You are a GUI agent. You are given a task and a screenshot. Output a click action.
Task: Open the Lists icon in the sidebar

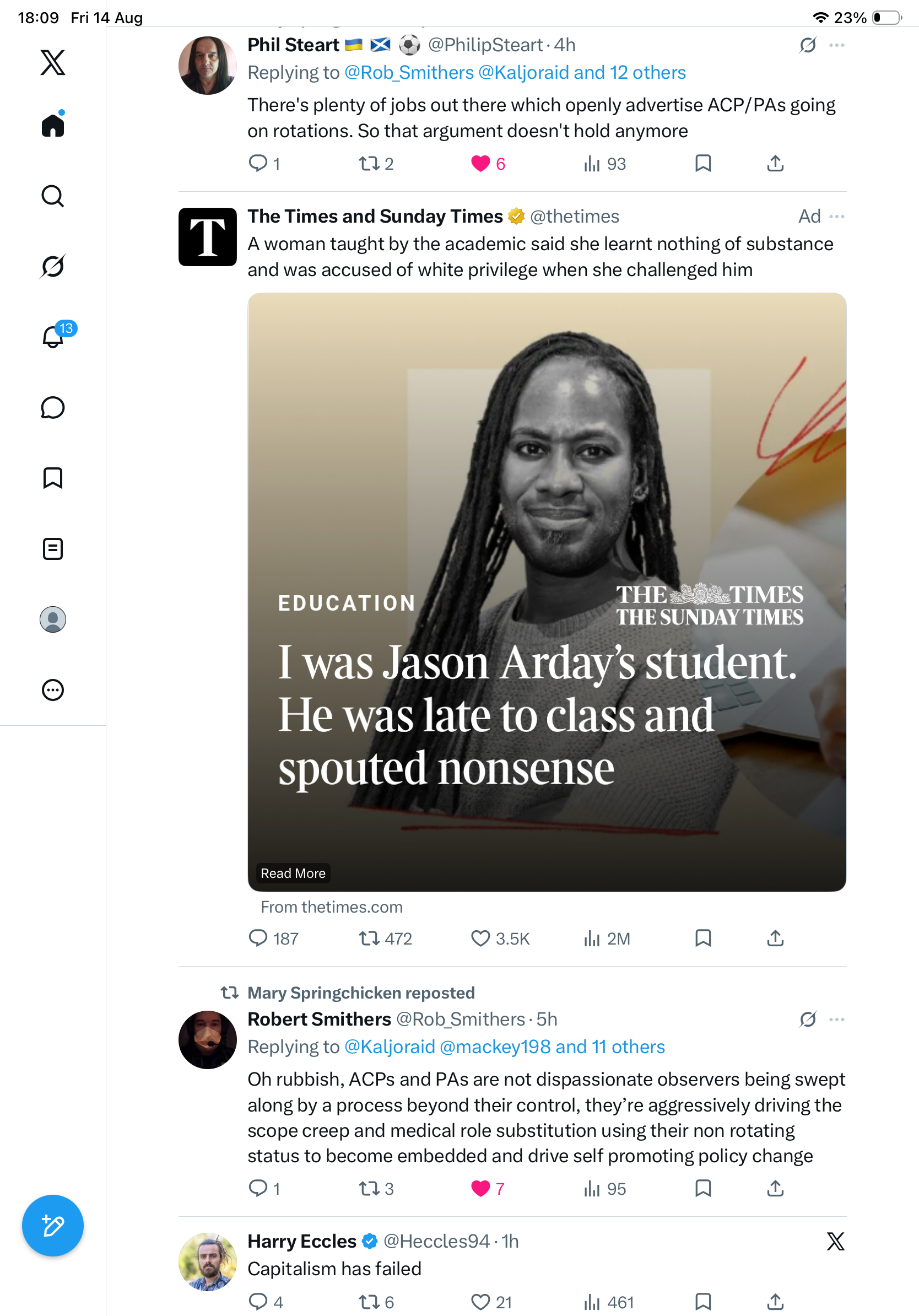(53, 549)
